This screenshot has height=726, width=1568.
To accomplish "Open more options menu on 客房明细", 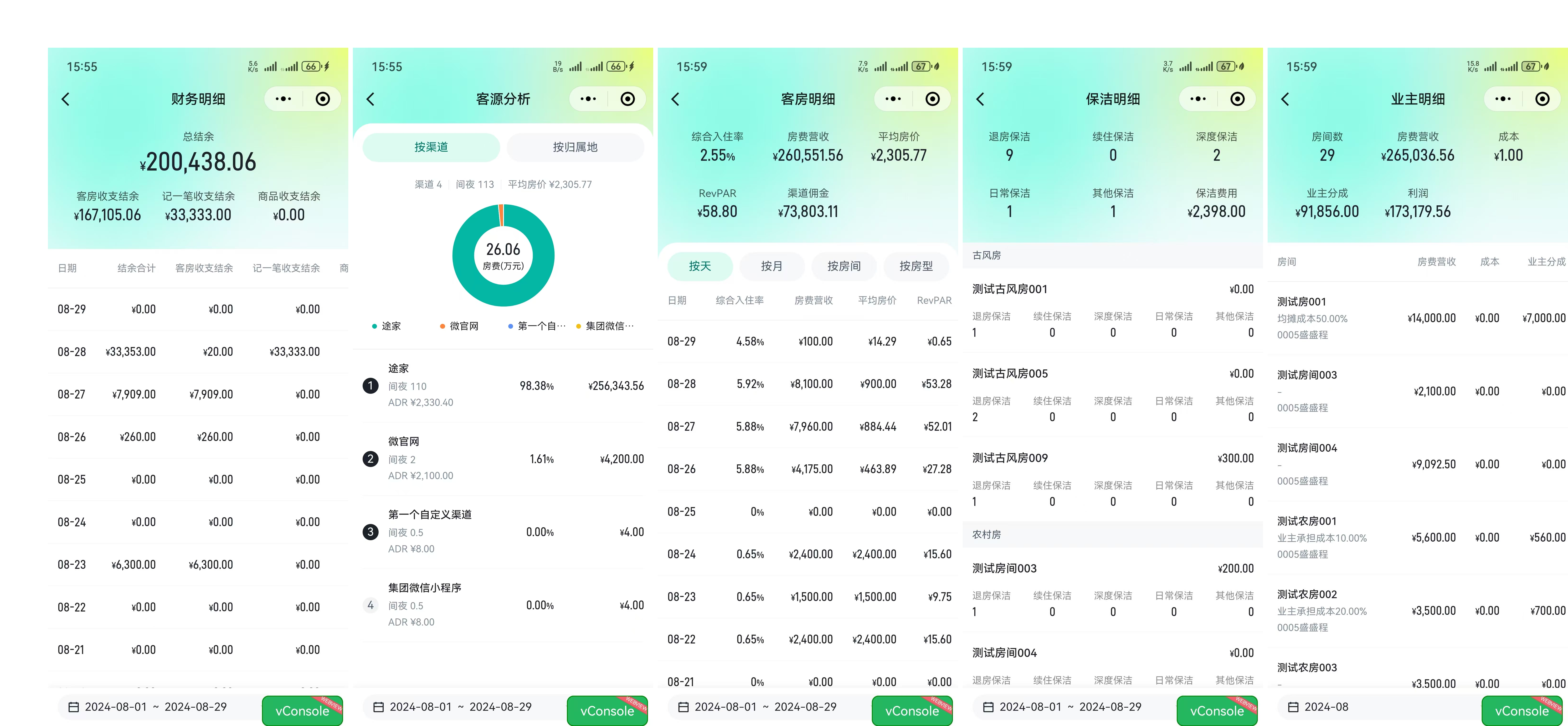I will tap(893, 99).
